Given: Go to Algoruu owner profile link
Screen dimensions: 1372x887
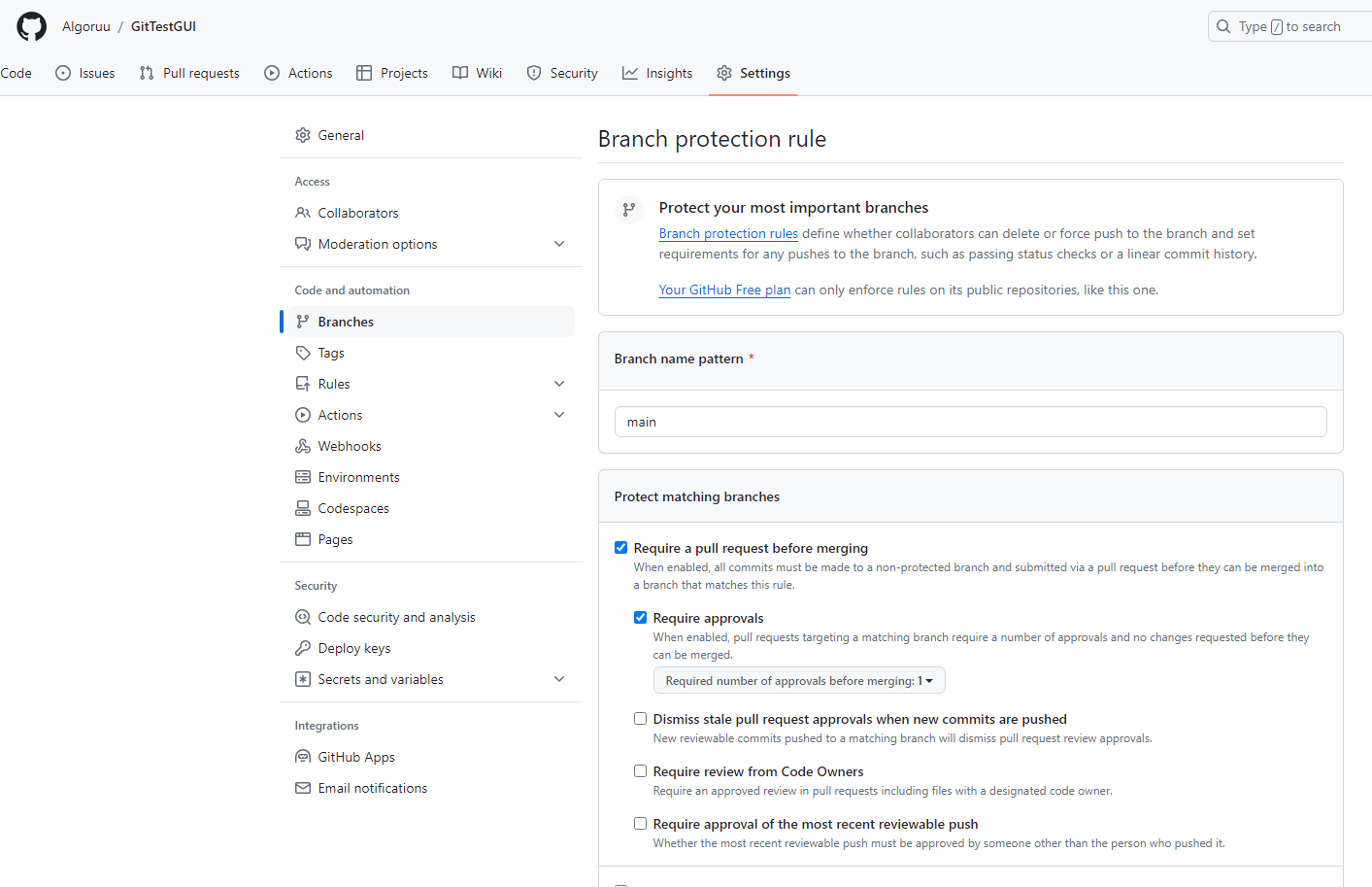Looking at the screenshot, I should (x=86, y=26).
